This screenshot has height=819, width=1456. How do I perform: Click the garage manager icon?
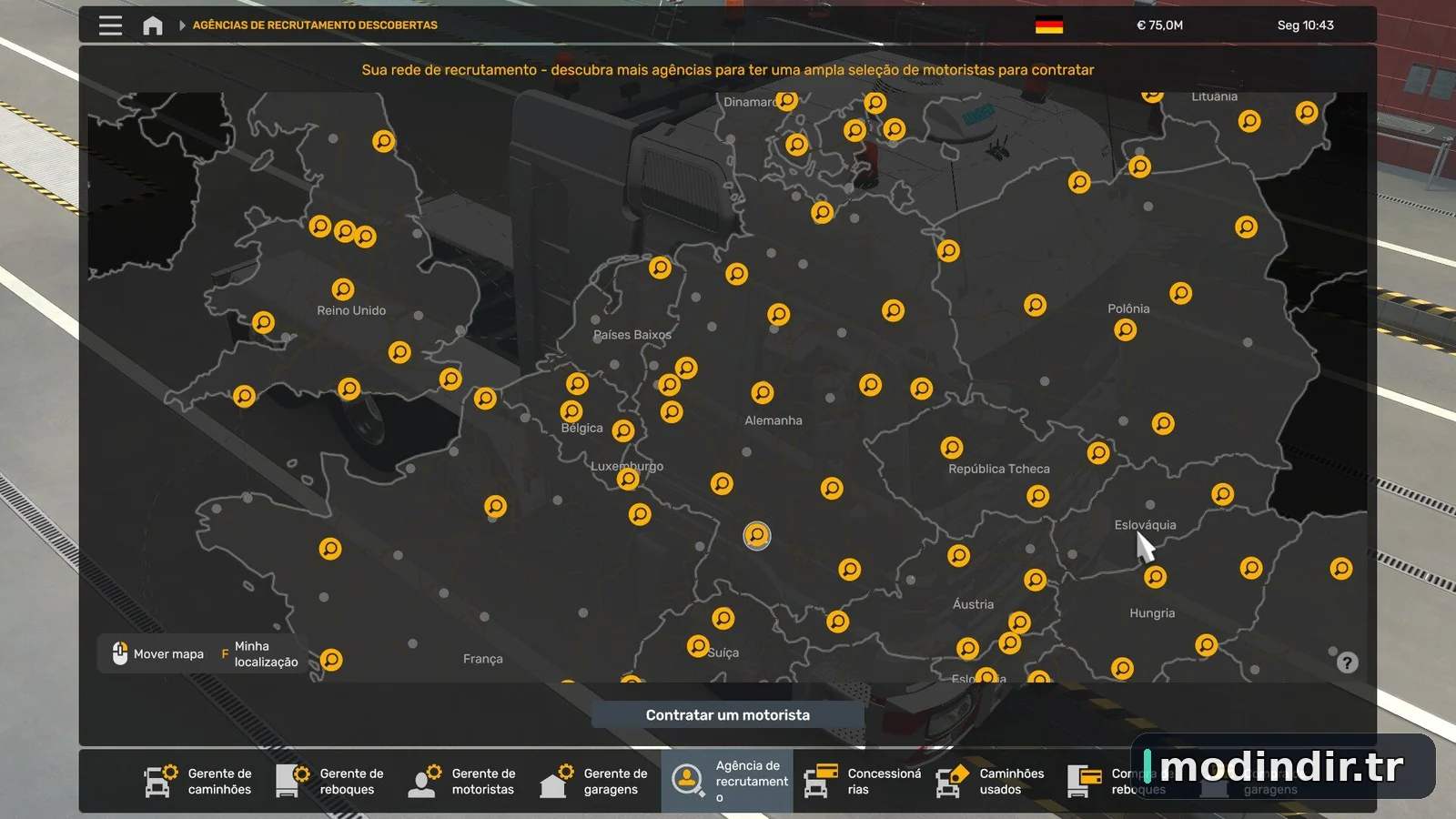click(x=557, y=781)
